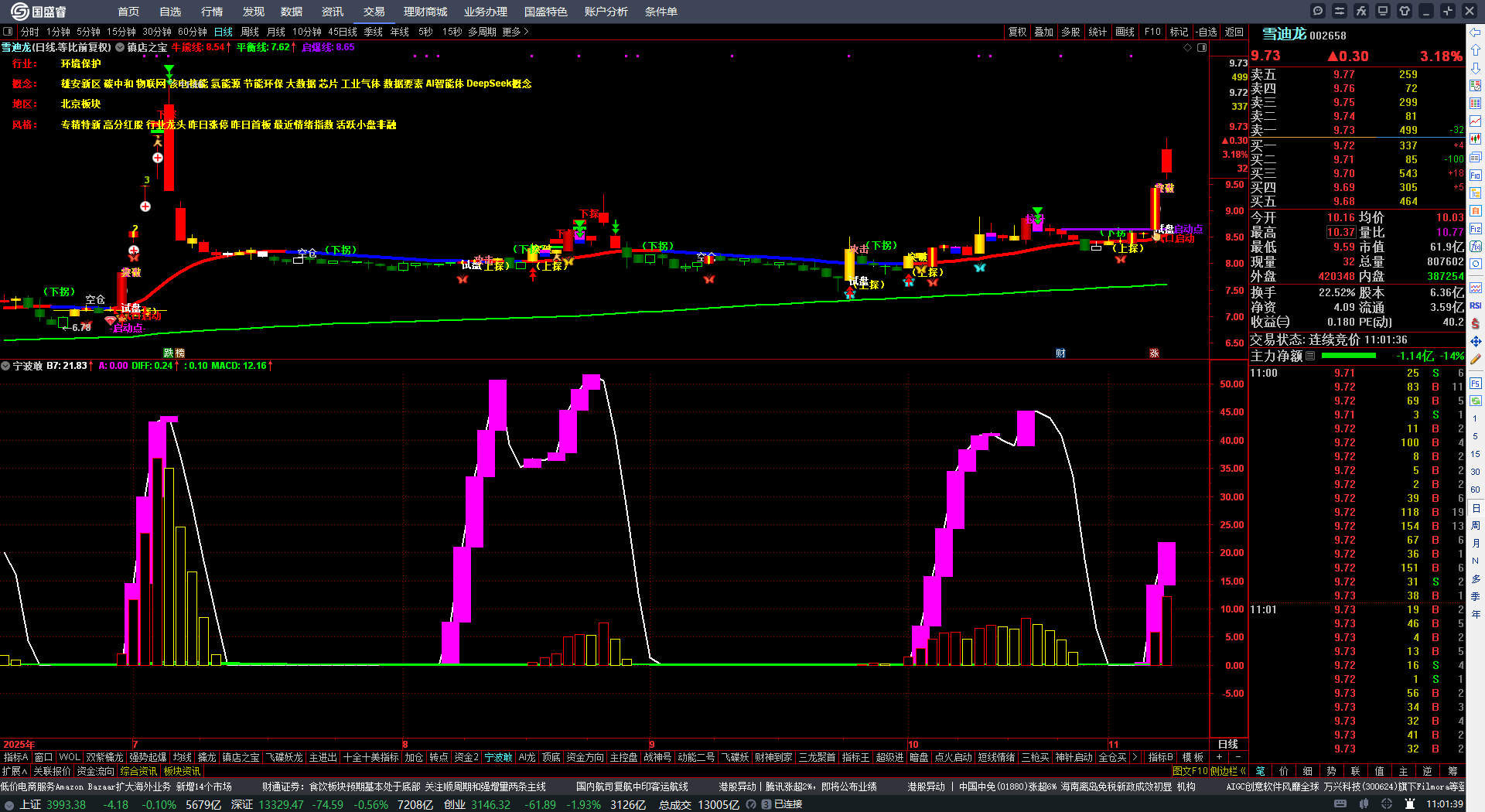Click the blue move-cross sidebar icon
The image size is (1485, 812).
click(x=1476, y=341)
